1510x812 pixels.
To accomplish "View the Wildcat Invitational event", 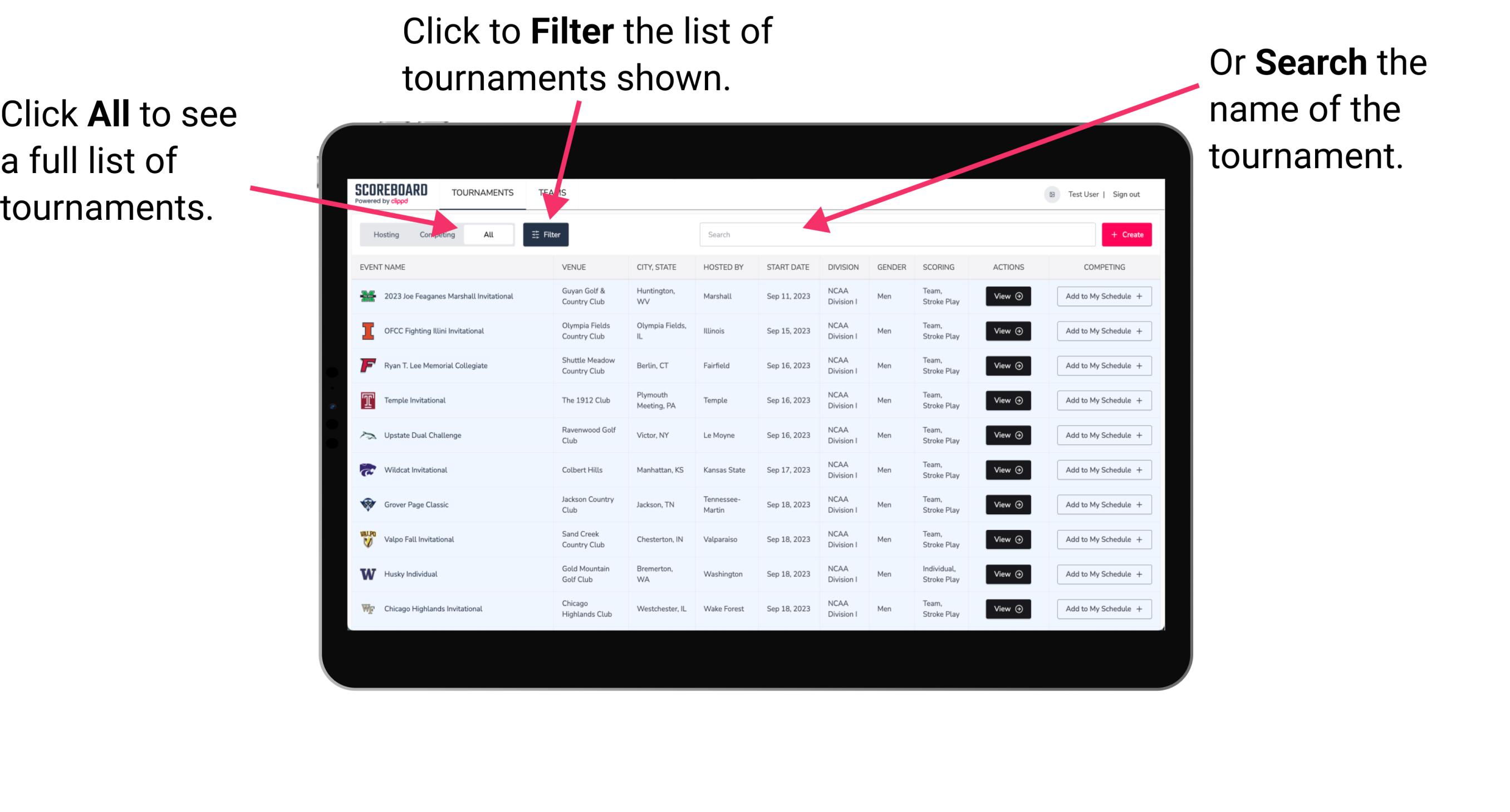I will click(x=1008, y=470).
